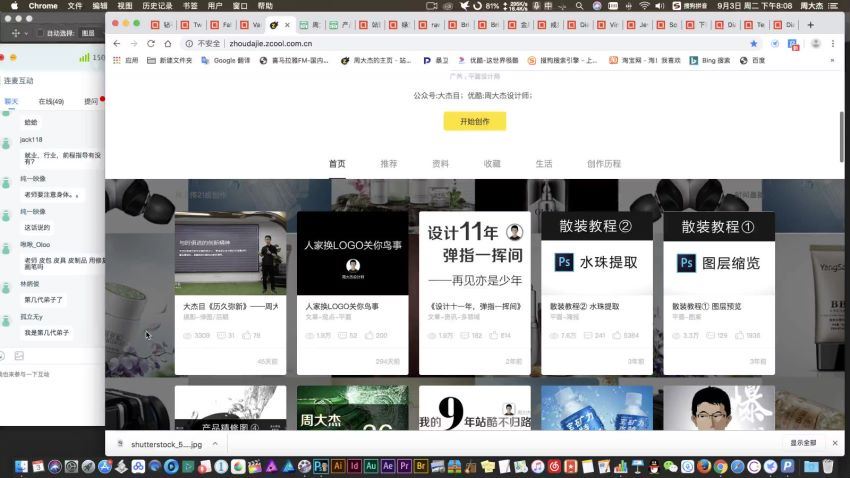Image resolution: width=850 pixels, height=478 pixels.
Task: Launch Premiere Pro from the Dock
Action: click(x=404, y=466)
